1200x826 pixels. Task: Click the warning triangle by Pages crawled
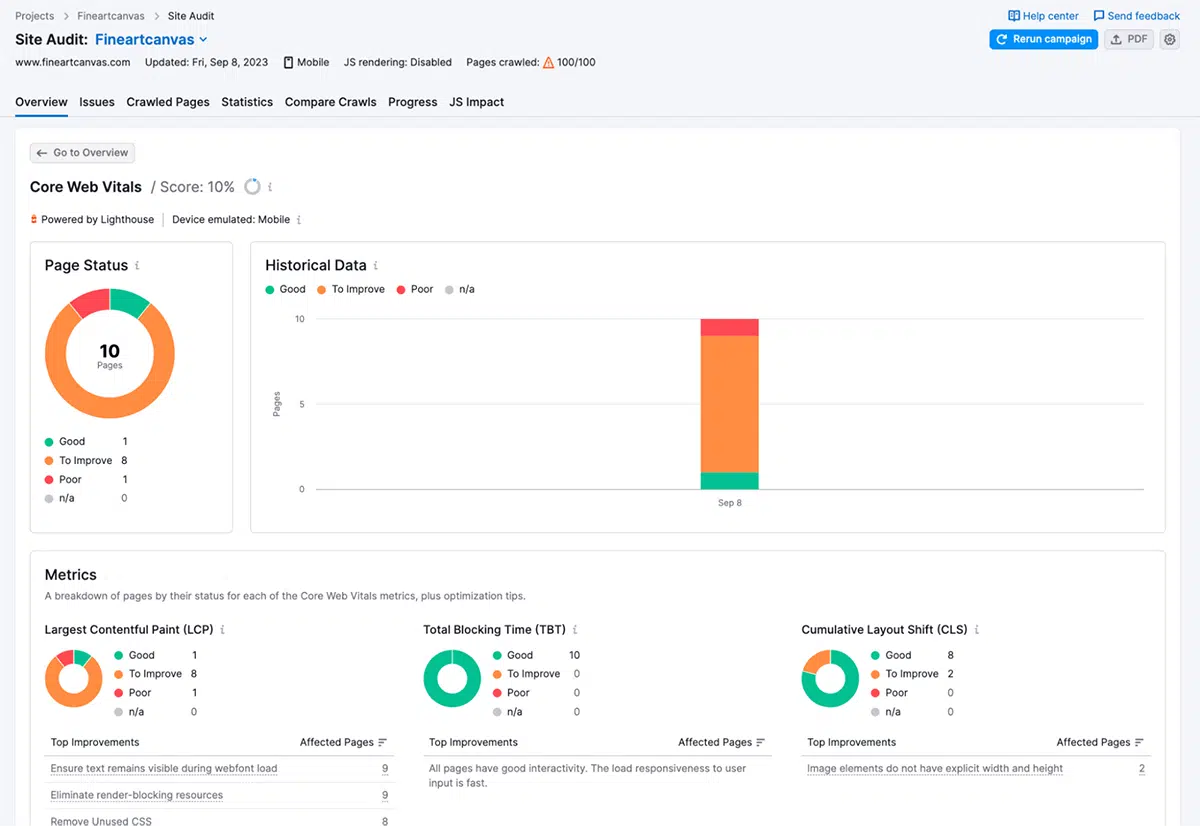(548, 62)
